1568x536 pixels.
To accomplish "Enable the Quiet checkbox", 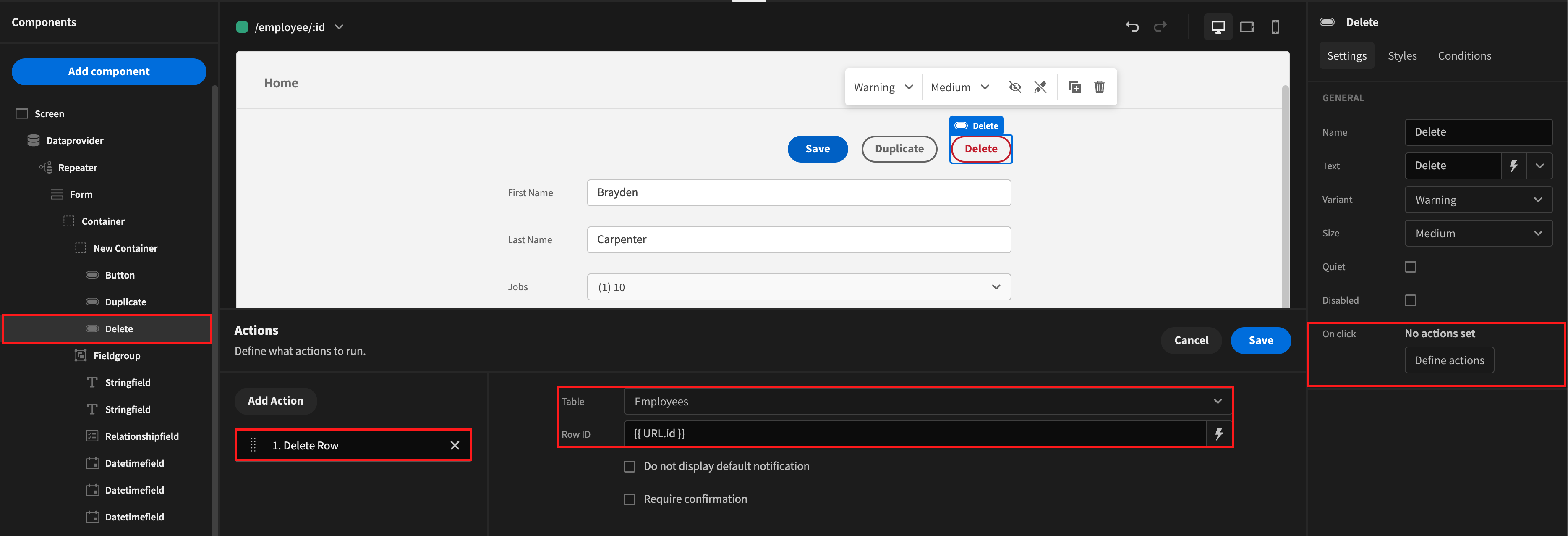I will point(1410,267).
